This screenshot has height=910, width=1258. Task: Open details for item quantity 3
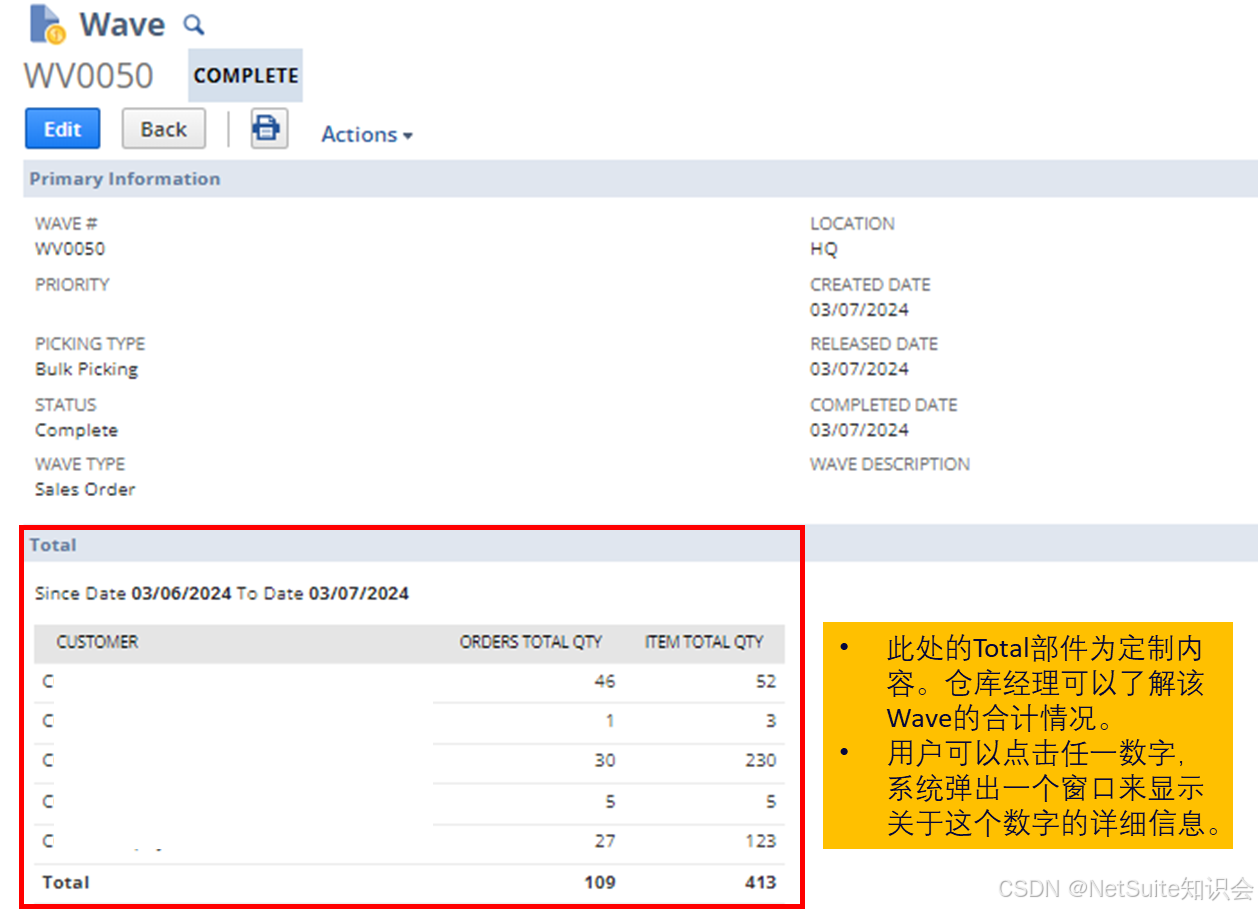pos(771,721)
